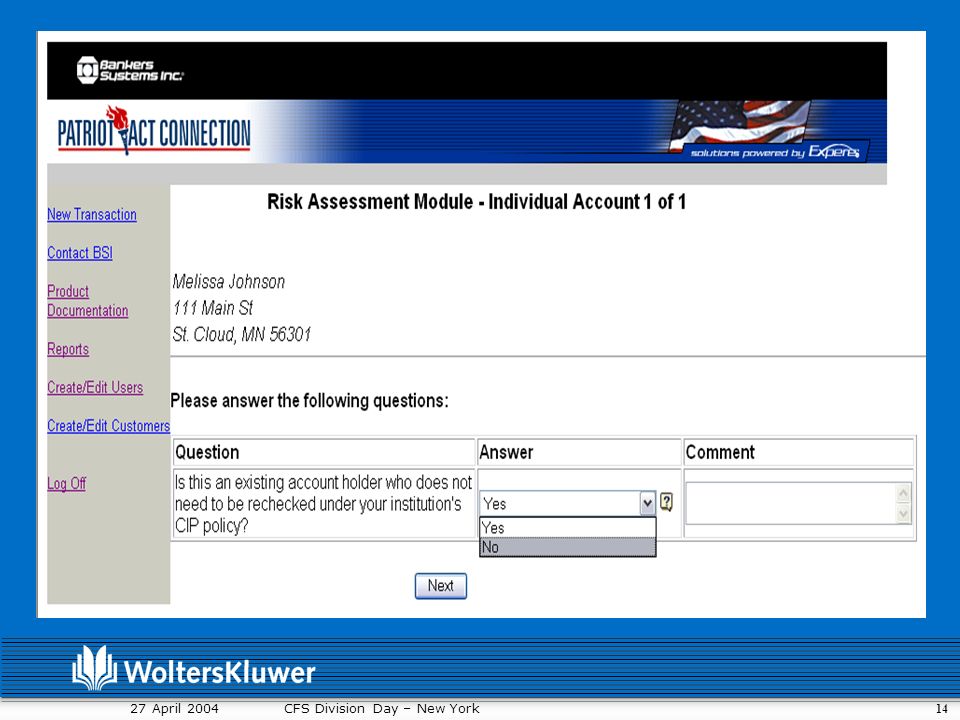This screenshot has height=720, width=960.
Task: Click the Contact BSI link
Action: (x=80, y=253)
